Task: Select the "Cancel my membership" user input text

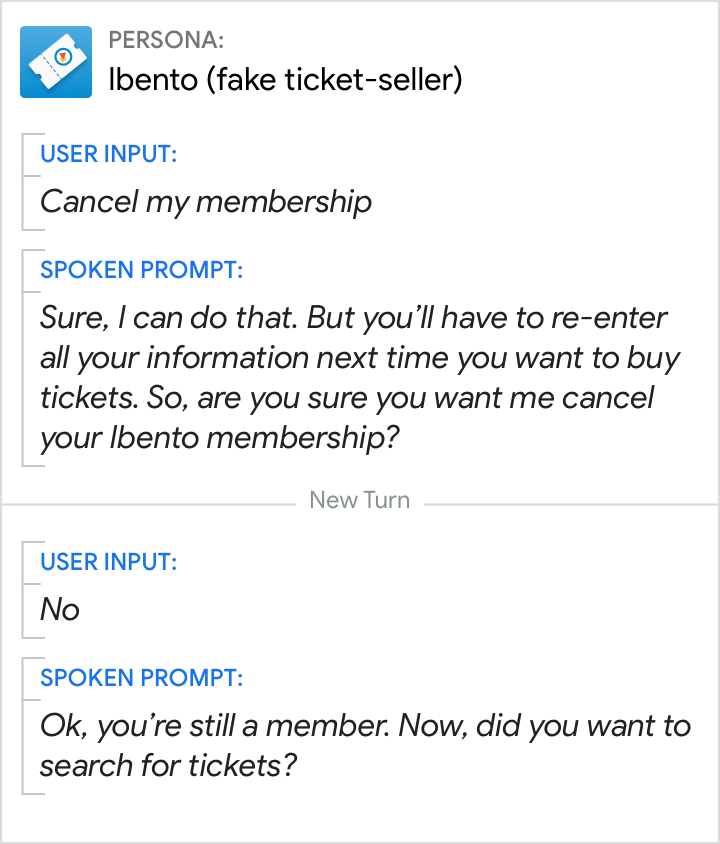Action: click(x=205, y=202)
